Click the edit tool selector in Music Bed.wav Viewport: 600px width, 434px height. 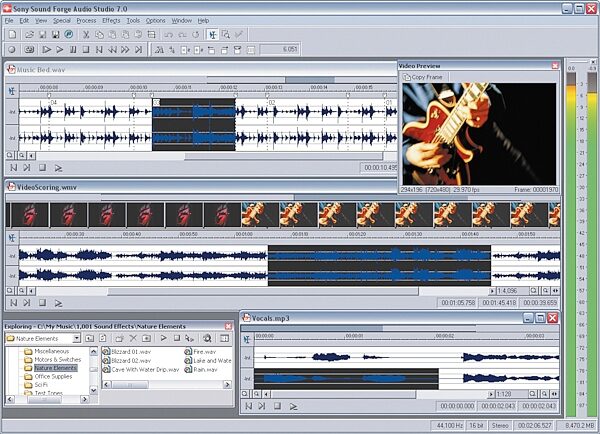click(x=12, y=91)
